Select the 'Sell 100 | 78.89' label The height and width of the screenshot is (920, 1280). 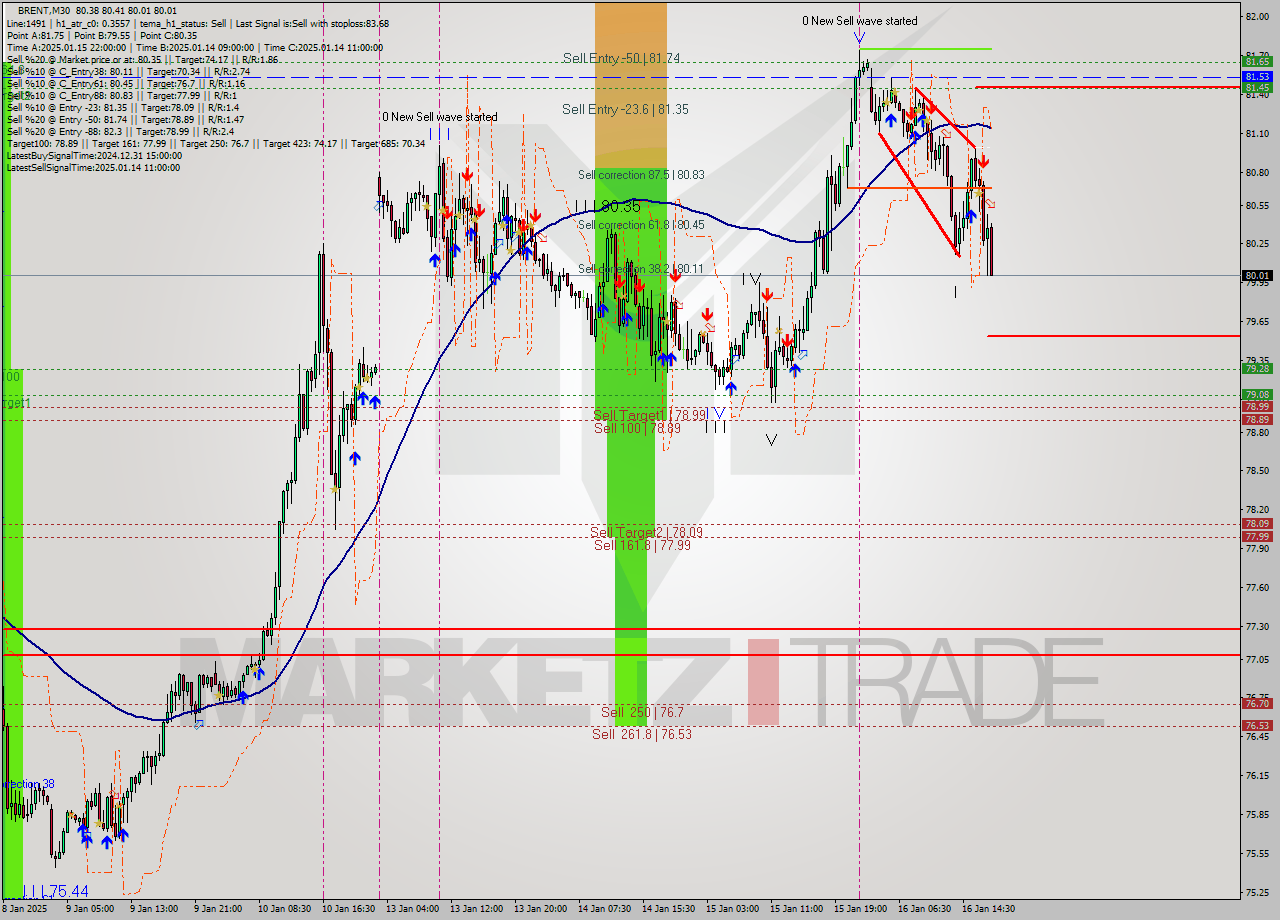click(637, 428)
